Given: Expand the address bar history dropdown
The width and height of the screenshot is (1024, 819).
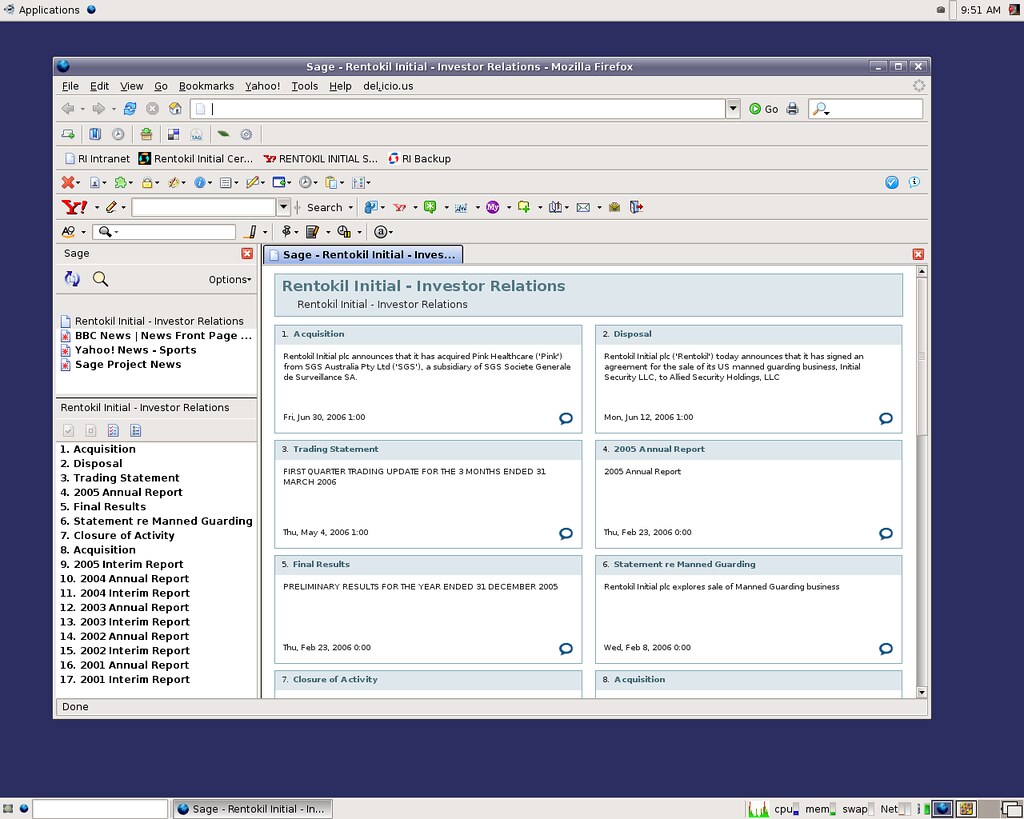Looking at the screenshot, I should tap(733, 109).
